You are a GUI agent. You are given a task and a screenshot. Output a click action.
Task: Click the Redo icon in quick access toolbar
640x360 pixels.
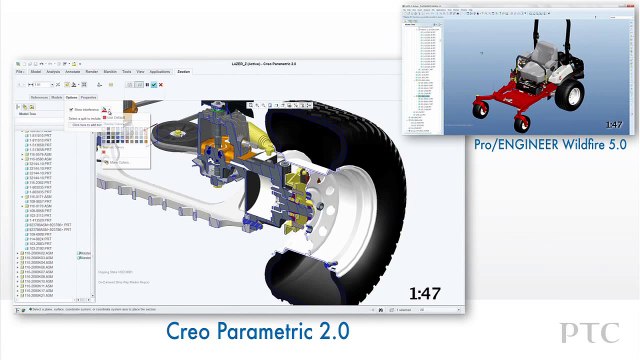coord(50,64)
